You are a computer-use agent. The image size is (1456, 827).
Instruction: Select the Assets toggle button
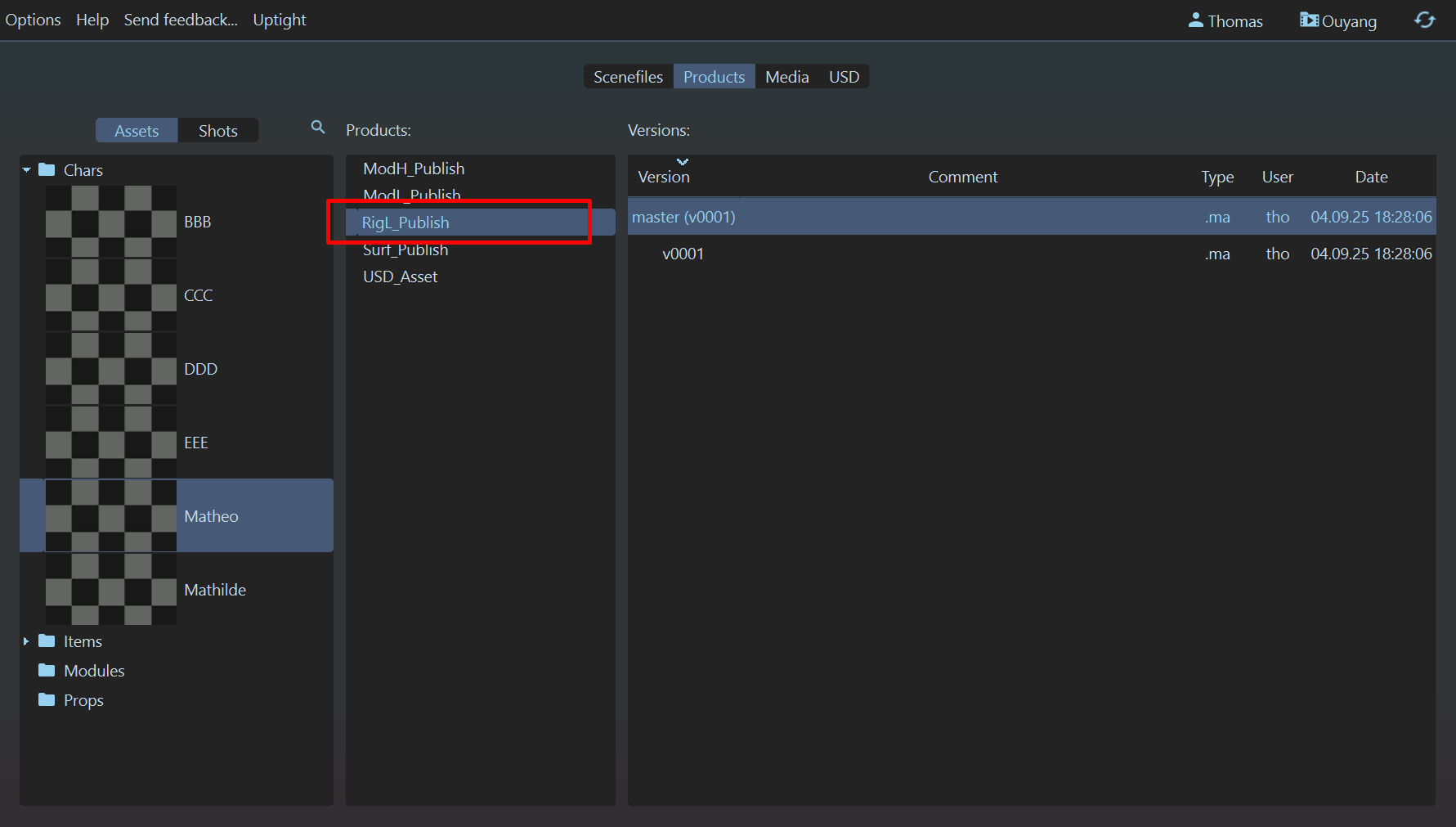137,131
